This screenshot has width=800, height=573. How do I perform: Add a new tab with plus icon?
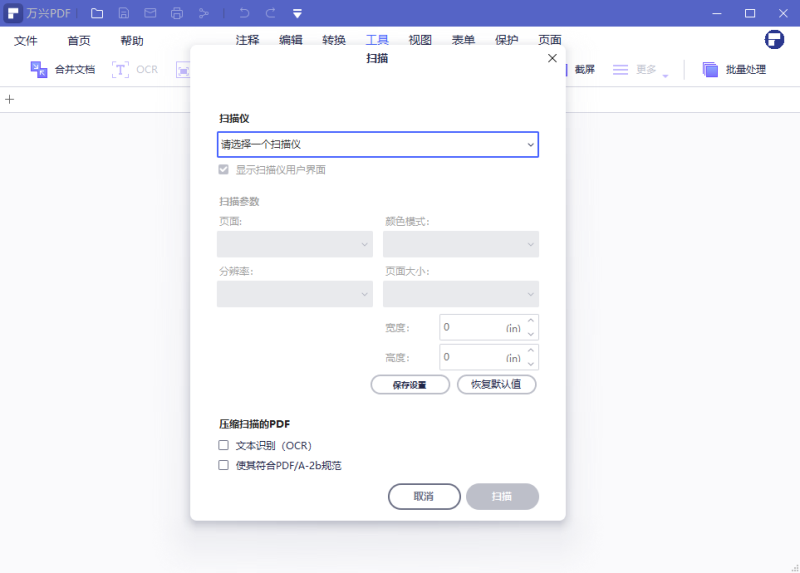pos(10,99)
